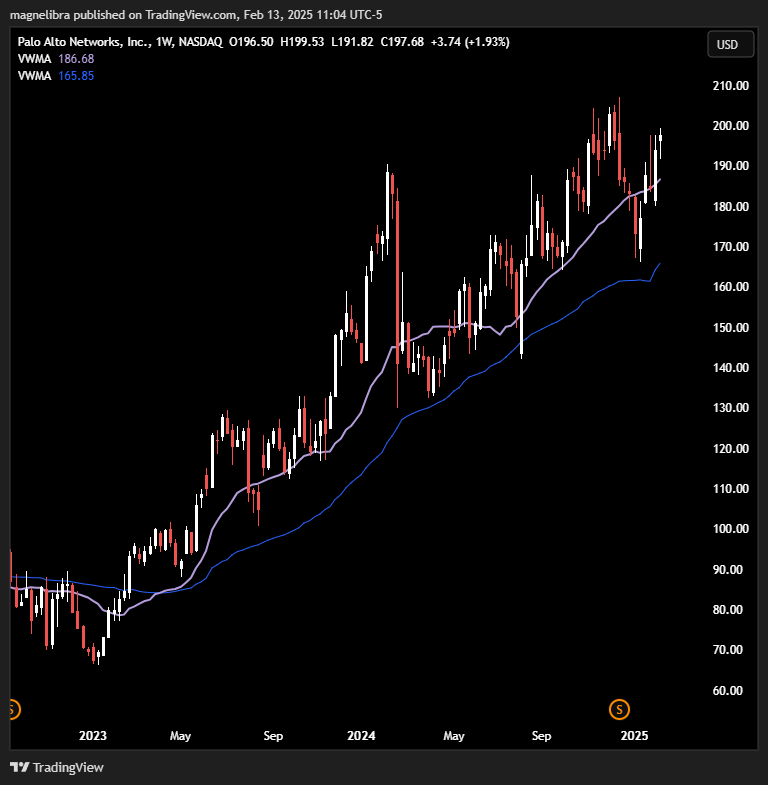Click the 130.00 price axis label
This screenshot has height=785, width=768.
pos(730,408)
